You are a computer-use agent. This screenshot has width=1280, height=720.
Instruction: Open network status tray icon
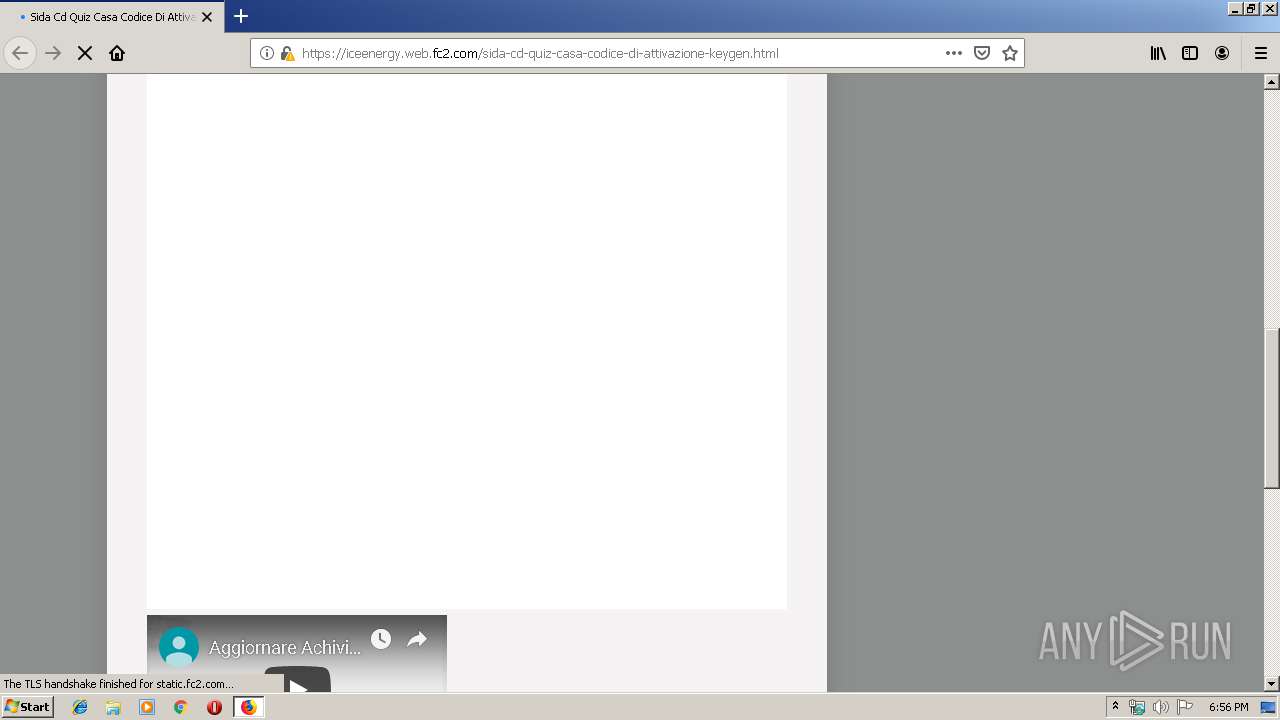1137,707
